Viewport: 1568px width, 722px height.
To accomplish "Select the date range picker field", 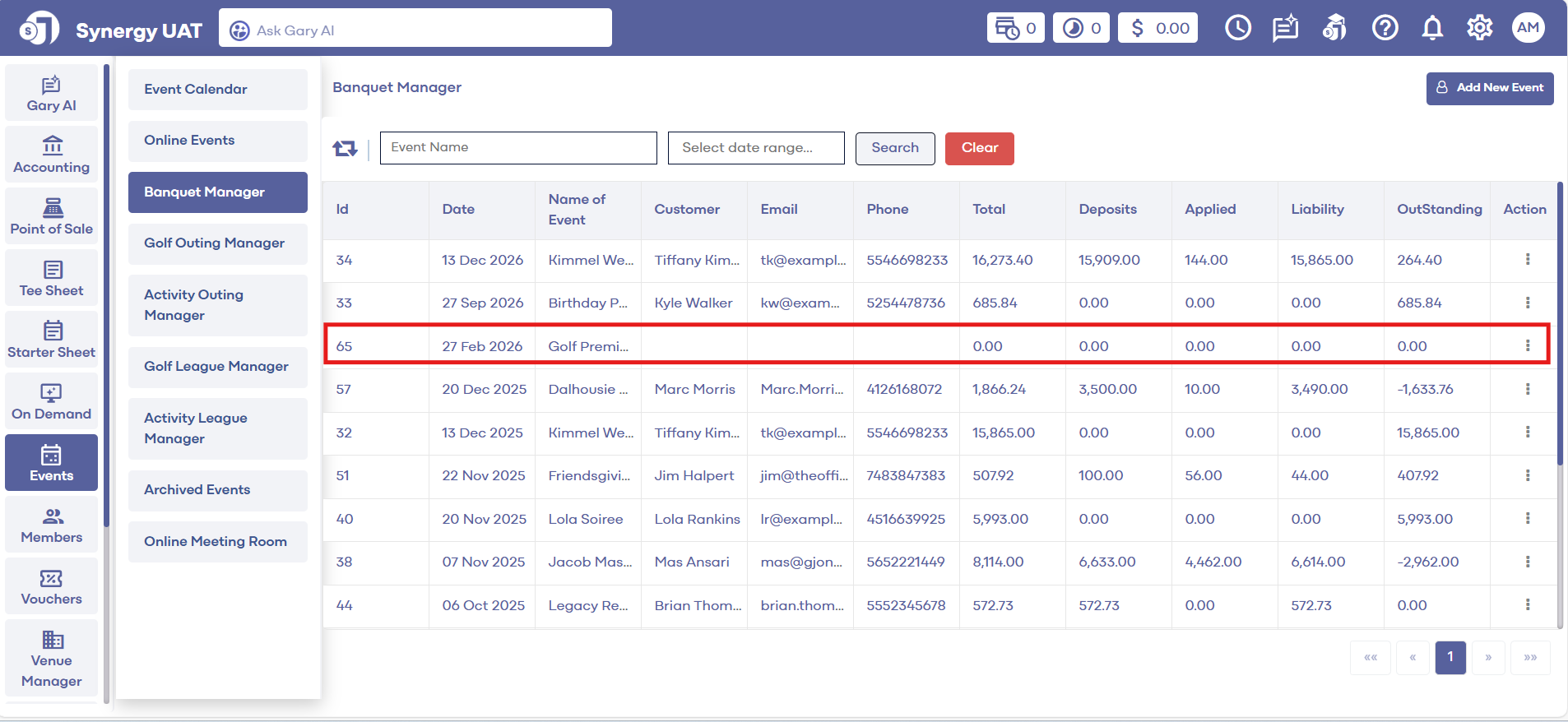I will pos(755,148).
